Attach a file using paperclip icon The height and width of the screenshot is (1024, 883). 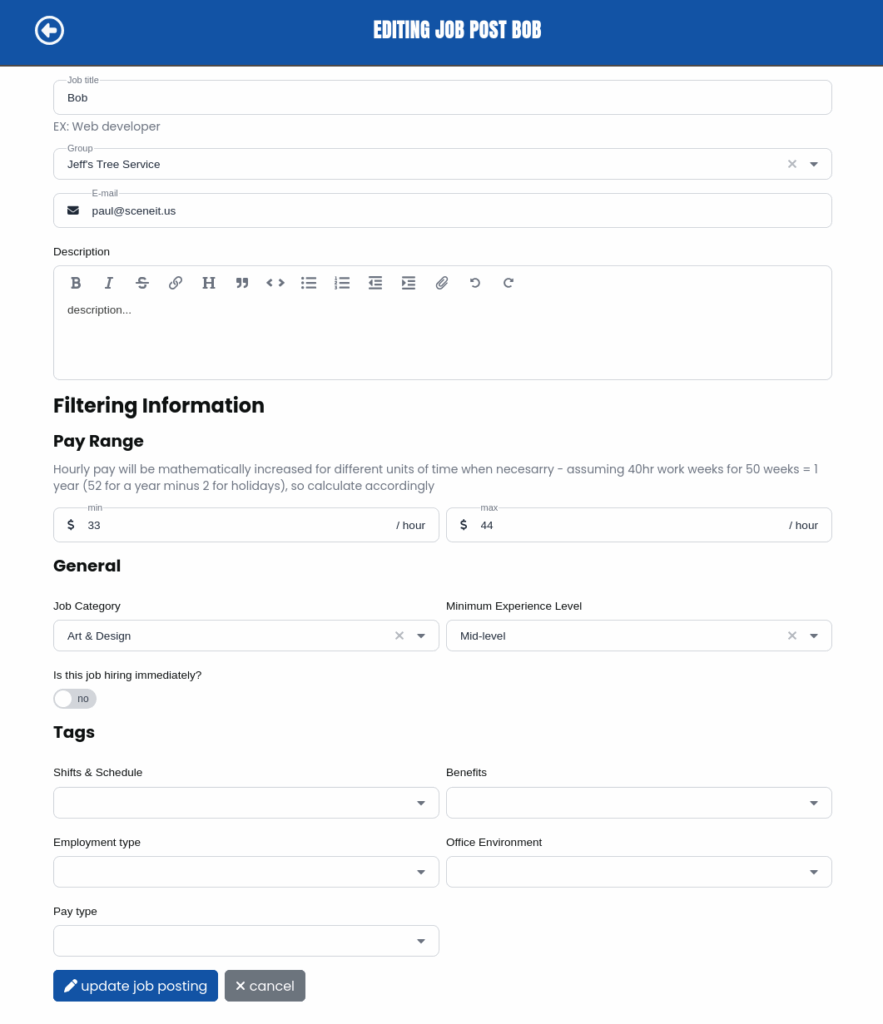442,283
